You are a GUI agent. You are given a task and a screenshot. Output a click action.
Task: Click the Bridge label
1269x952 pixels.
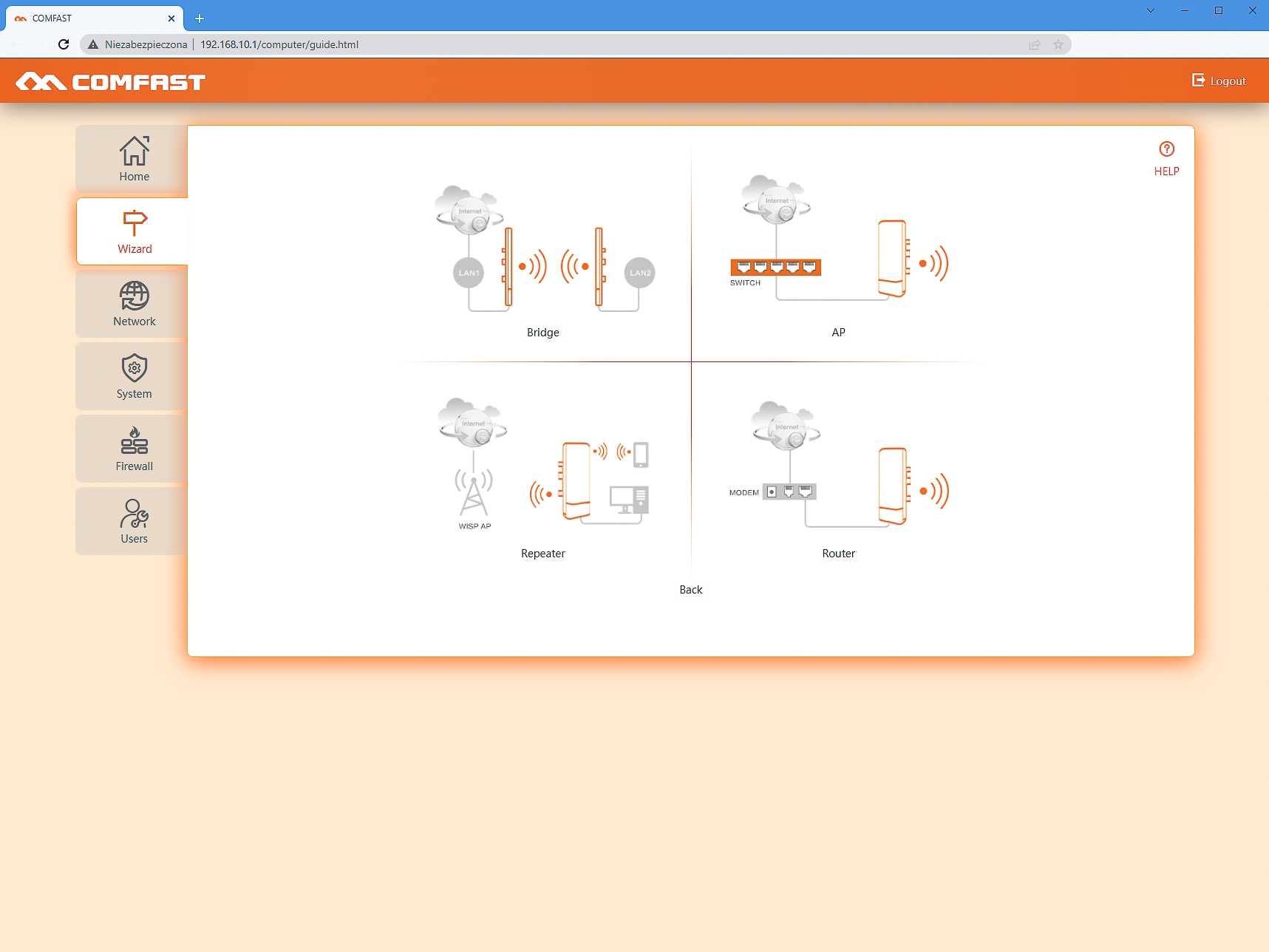[543, 333]
